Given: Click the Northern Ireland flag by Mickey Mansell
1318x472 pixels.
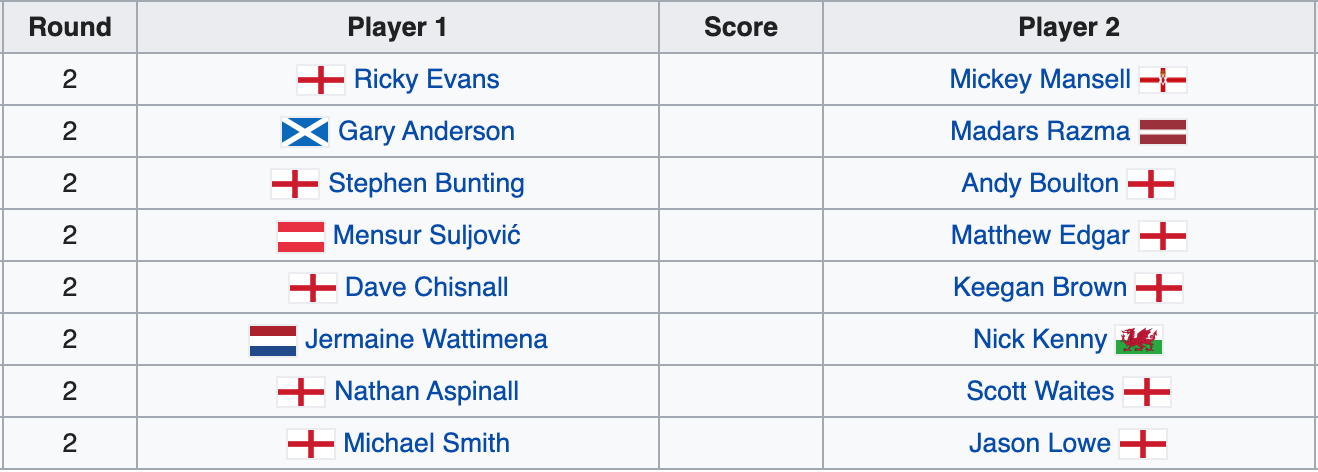Looking at the screenshot, I should click(1163, 80).
